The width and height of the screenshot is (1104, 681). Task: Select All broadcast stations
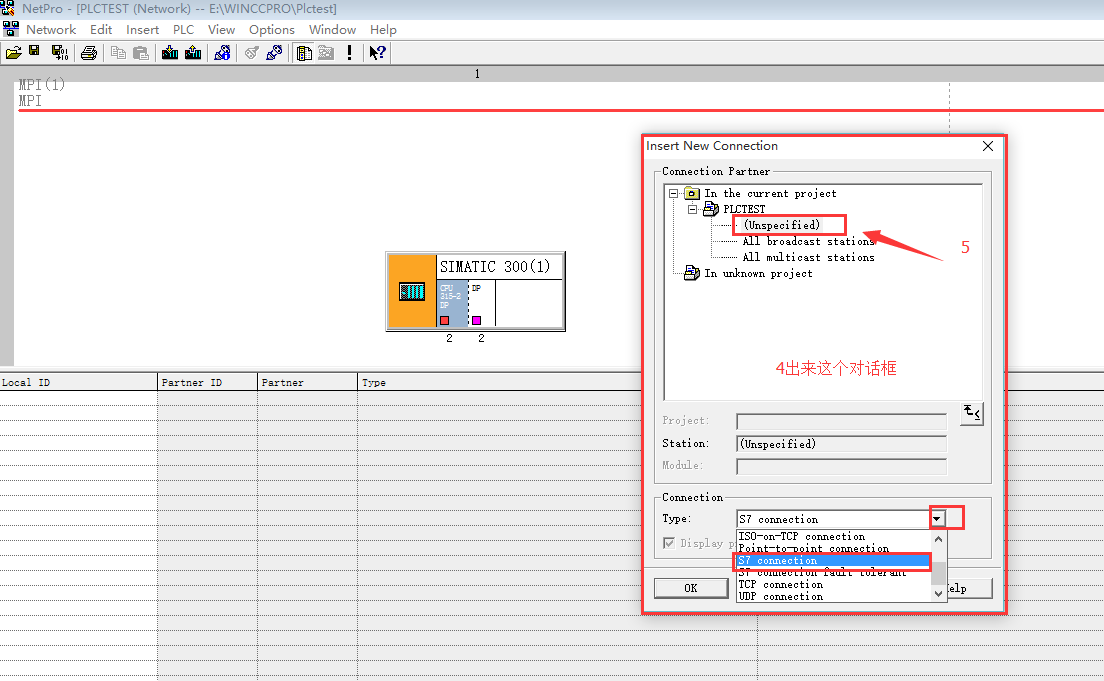coord(808,242)
